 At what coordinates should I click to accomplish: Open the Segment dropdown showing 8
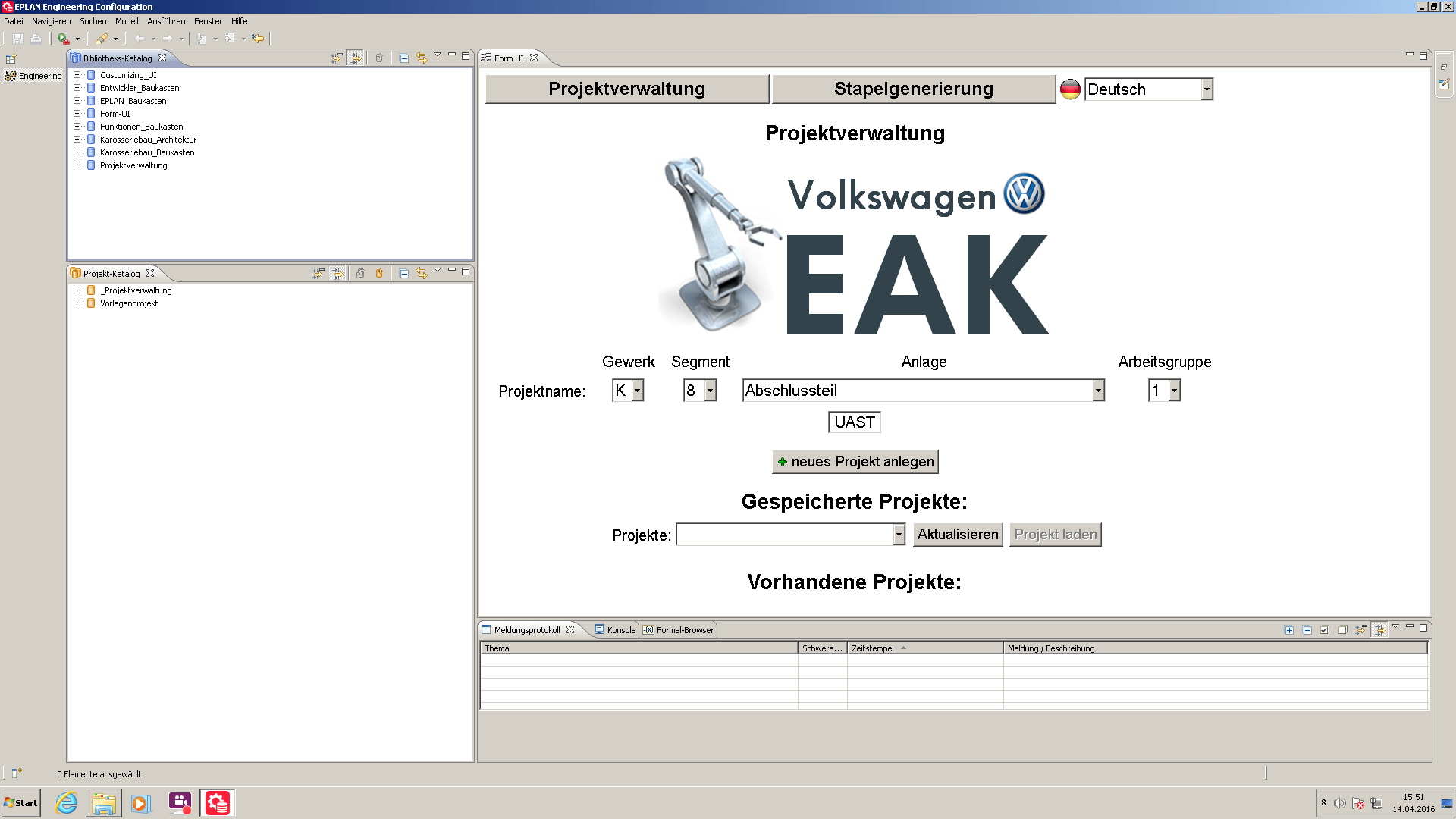coord(709,390)
